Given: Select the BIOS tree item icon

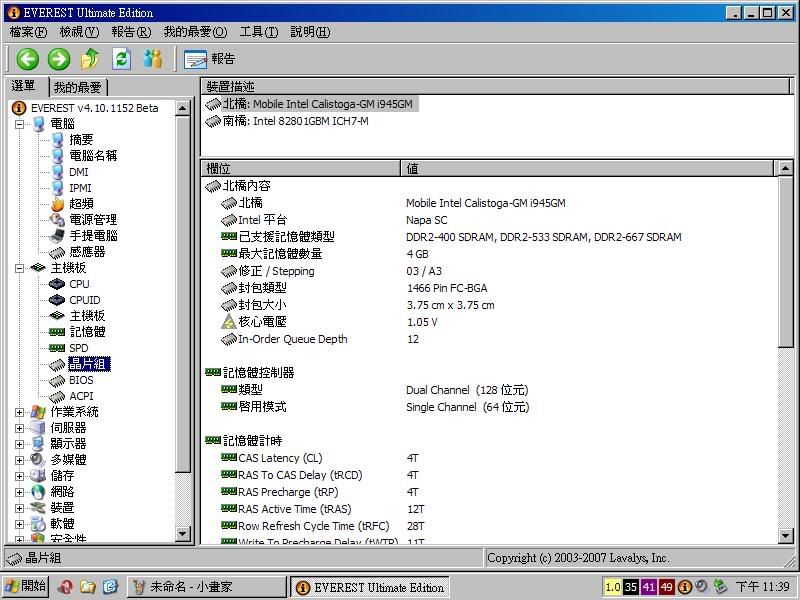Looking at the screenshot, I should click(x=57, y=381).
